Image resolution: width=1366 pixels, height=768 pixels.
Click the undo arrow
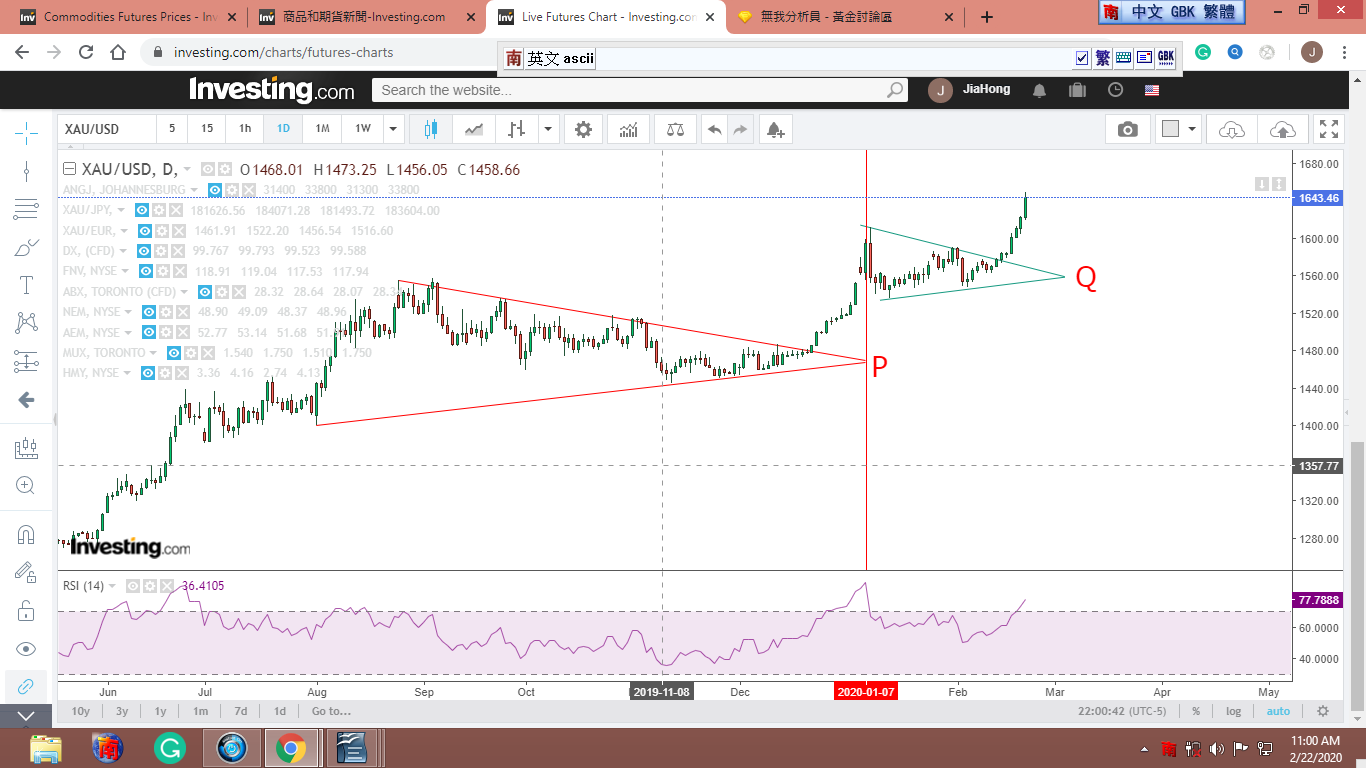click(x=713, y=129)
